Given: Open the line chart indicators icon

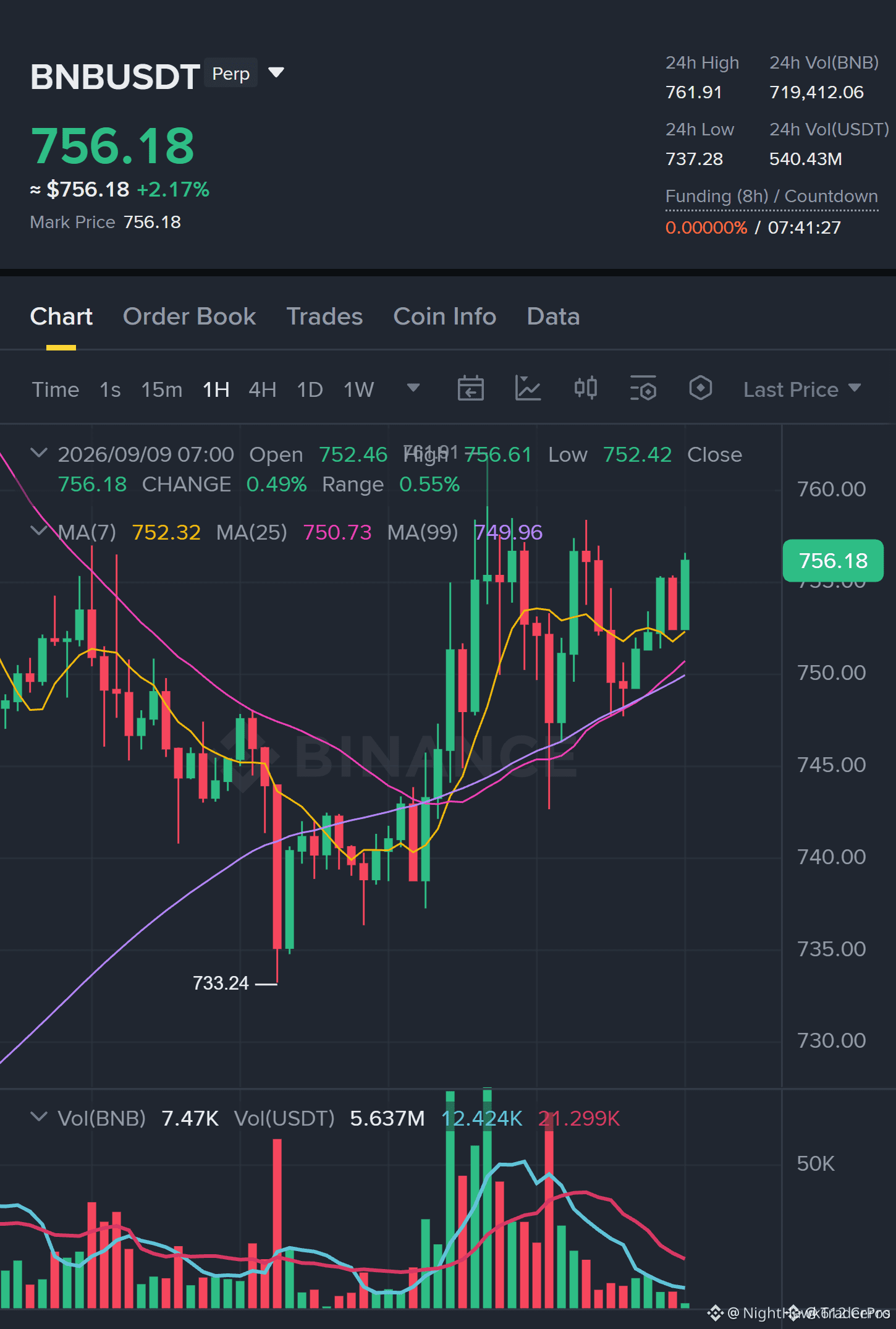Looking at the screenshot, I should pos(528,389).
